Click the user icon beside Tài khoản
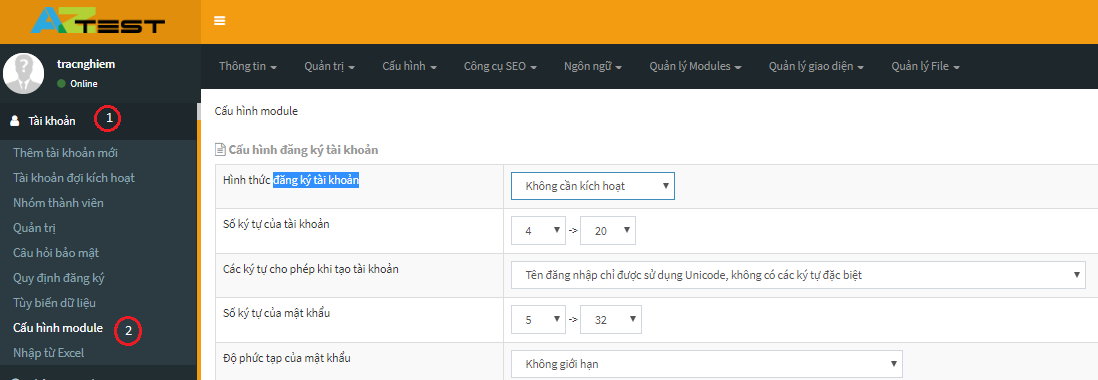 coord(15,121)
